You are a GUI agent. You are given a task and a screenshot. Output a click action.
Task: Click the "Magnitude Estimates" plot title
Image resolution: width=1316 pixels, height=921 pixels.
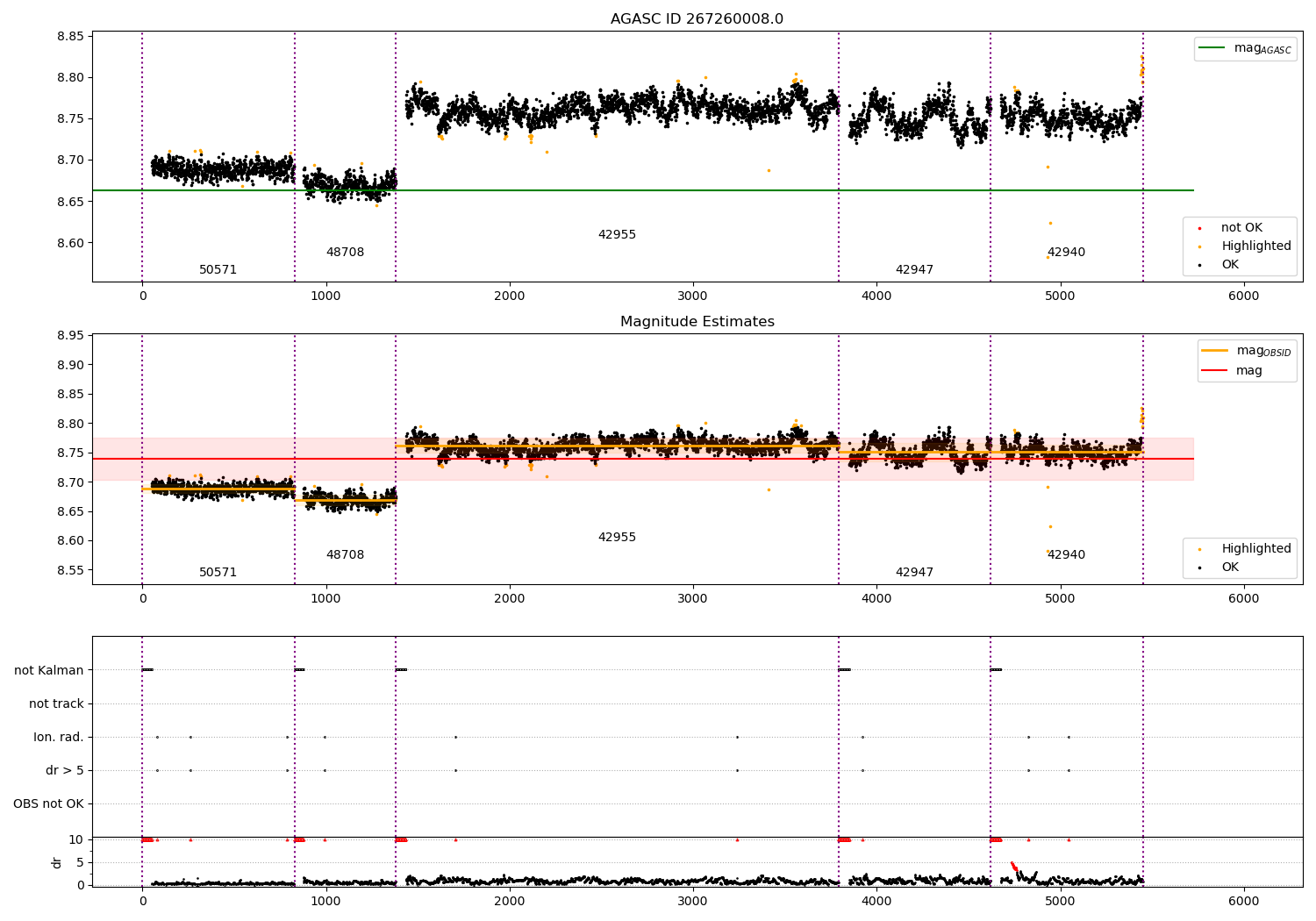coord(697,322)
